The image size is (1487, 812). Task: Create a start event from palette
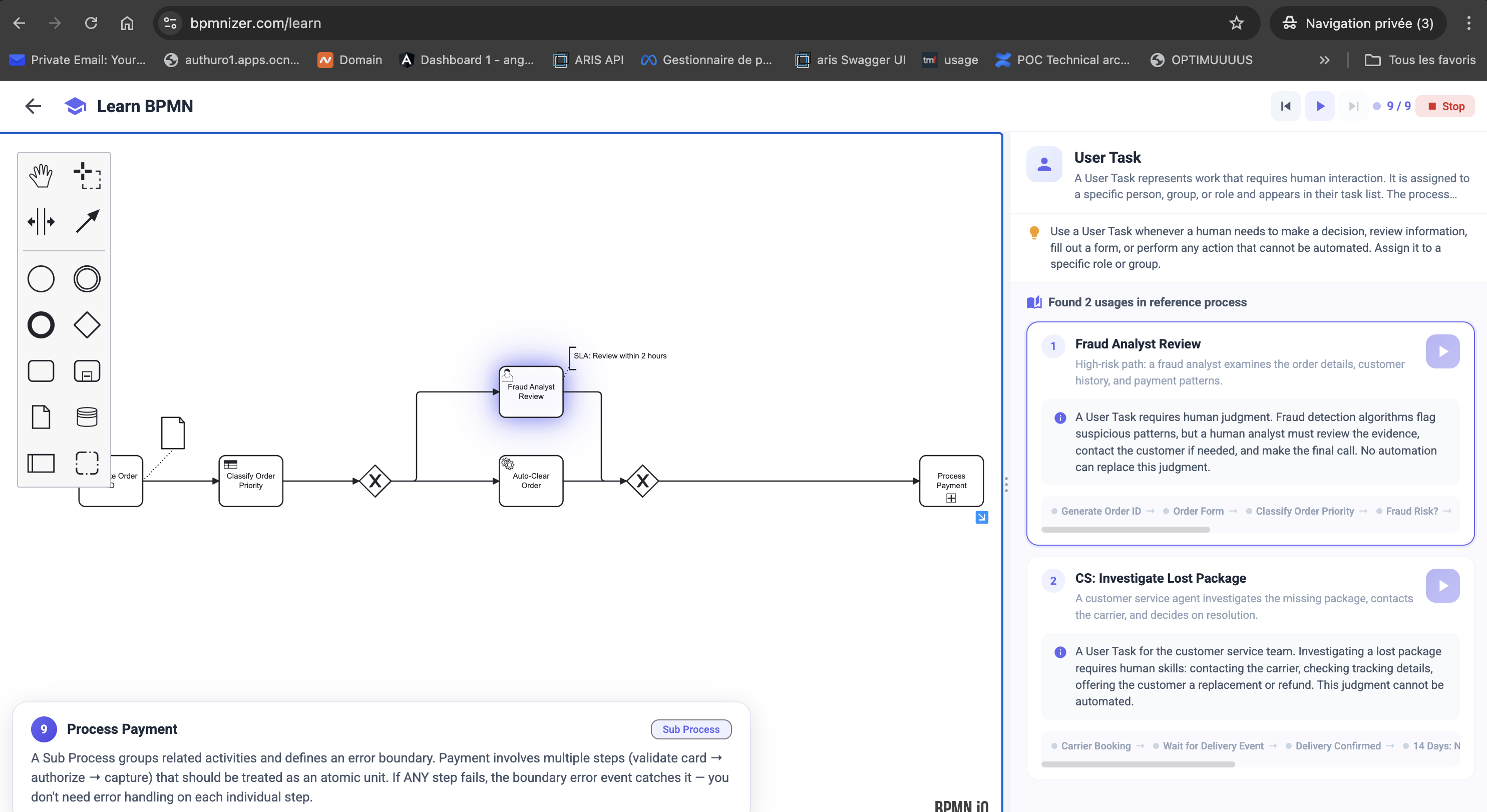41,279
